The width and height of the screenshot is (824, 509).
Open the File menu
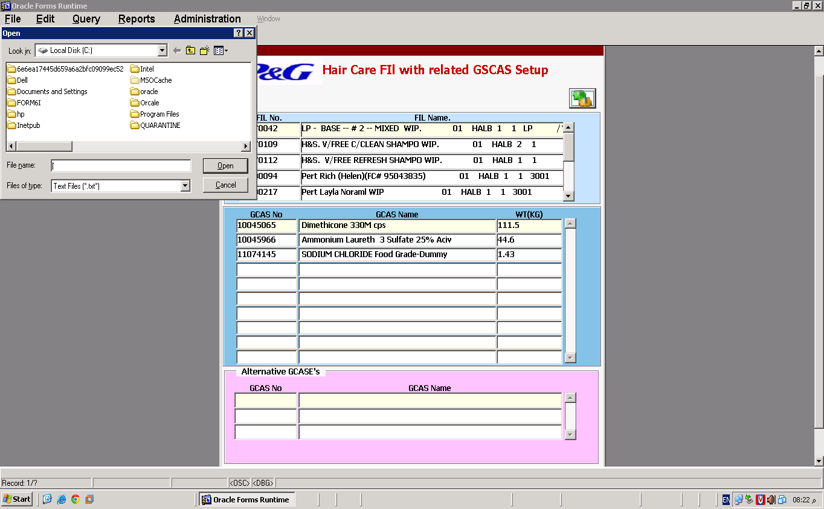coord(13,19)
